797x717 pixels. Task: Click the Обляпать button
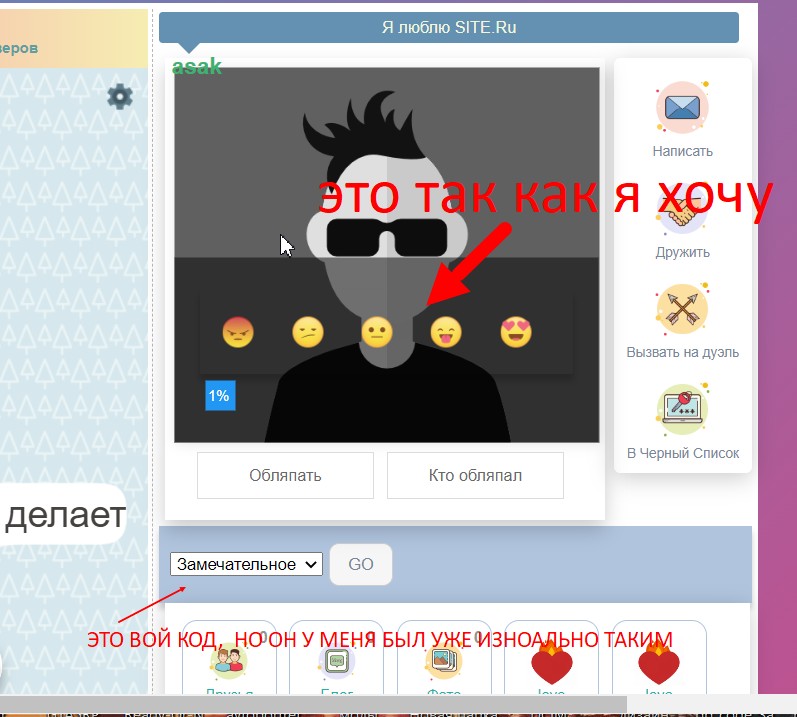coord(285,475)
